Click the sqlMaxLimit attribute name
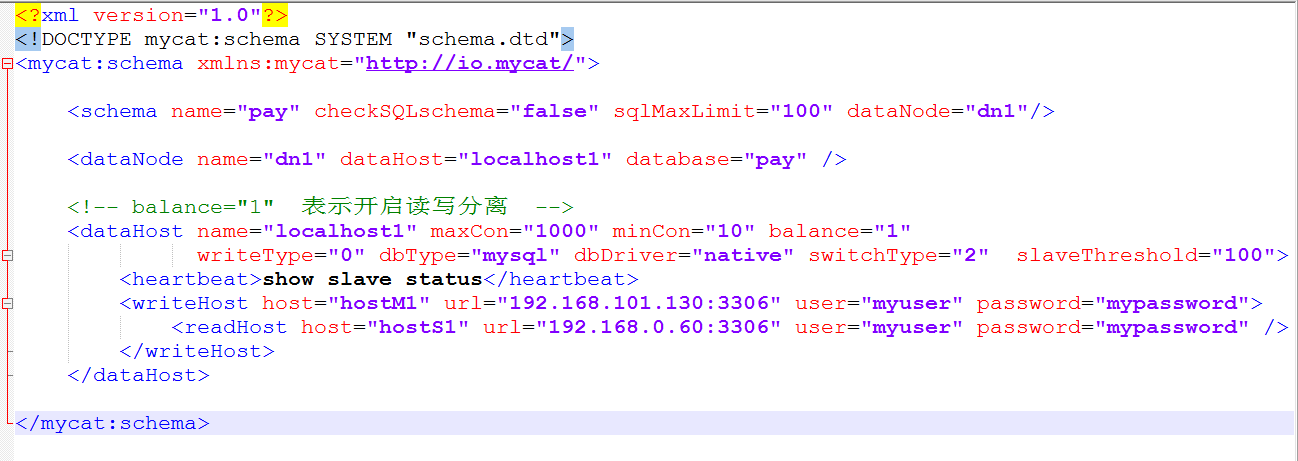1298x461 pixels. 685,112
